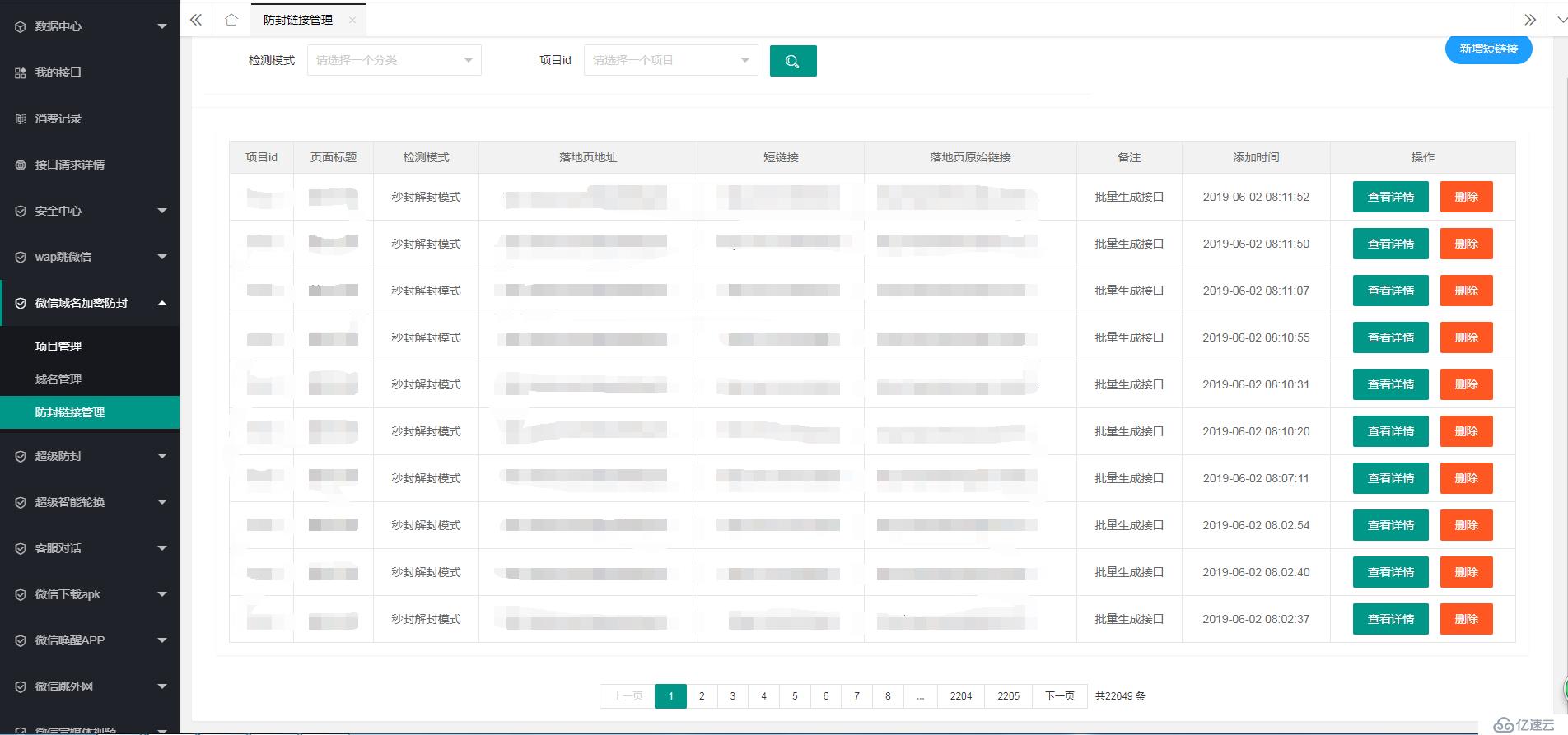Expand the 安全中心 menu arrow
Image resolution: width=1568 pixels, height=735 pixels.
(x=162, y=211)
